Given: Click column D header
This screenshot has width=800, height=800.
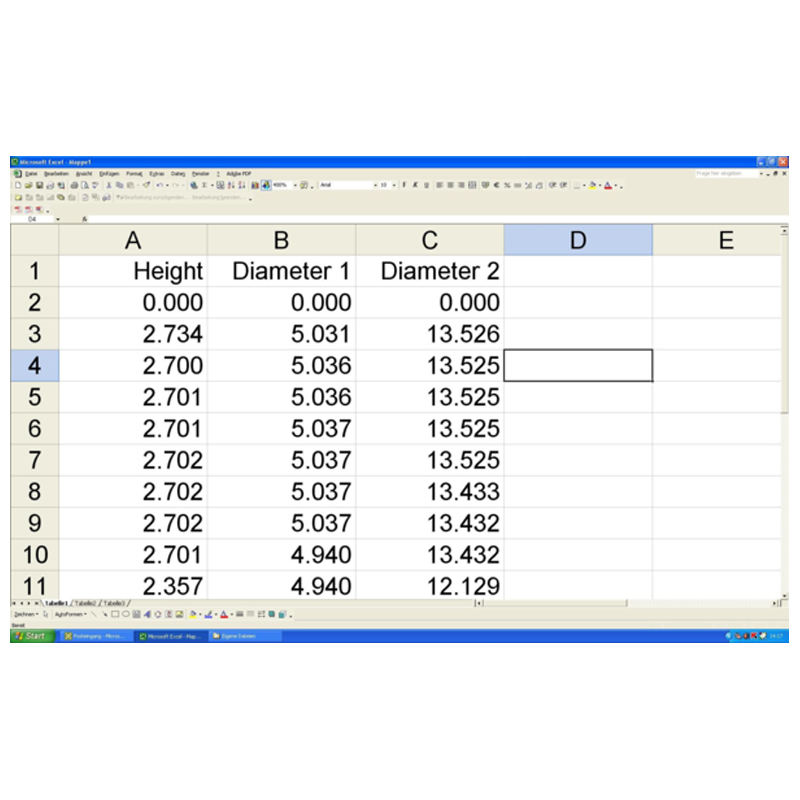Looking at the screenshot, I should point(578,240).
